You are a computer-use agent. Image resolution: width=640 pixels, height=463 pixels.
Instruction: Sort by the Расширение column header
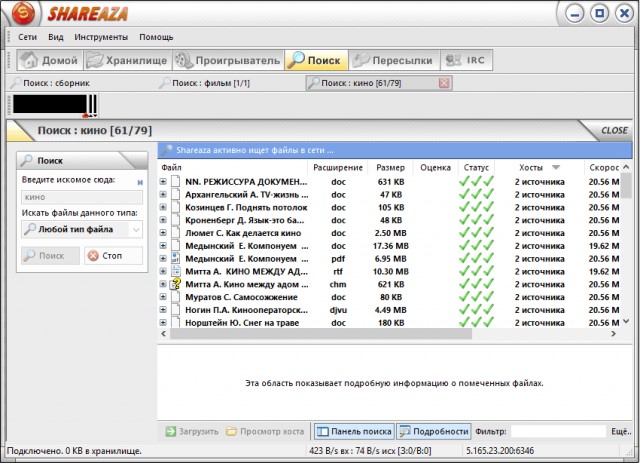click(338, 167)
